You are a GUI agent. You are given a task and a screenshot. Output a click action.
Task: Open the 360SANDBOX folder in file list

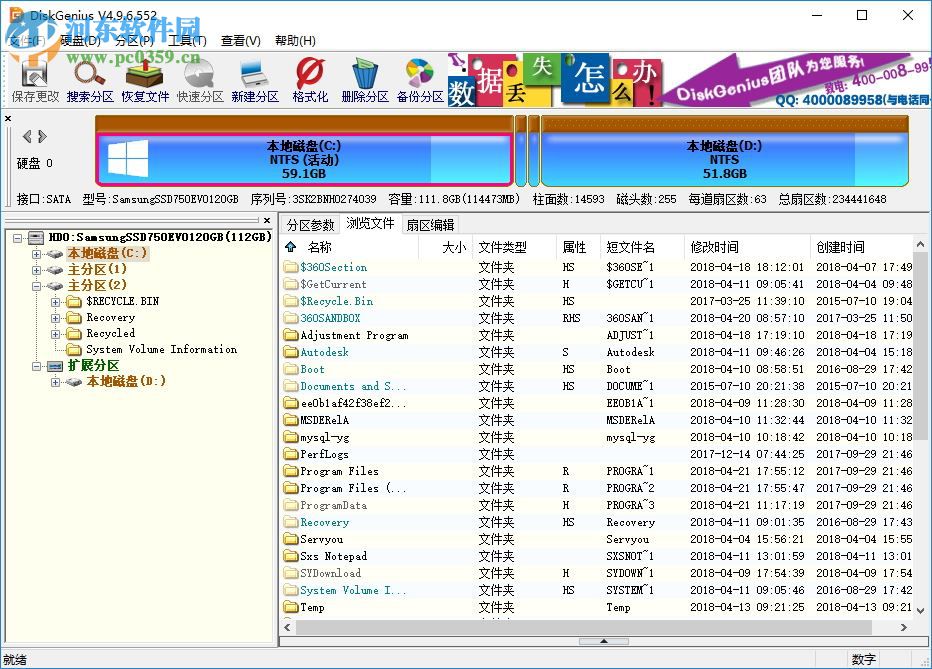pos(333,317)
